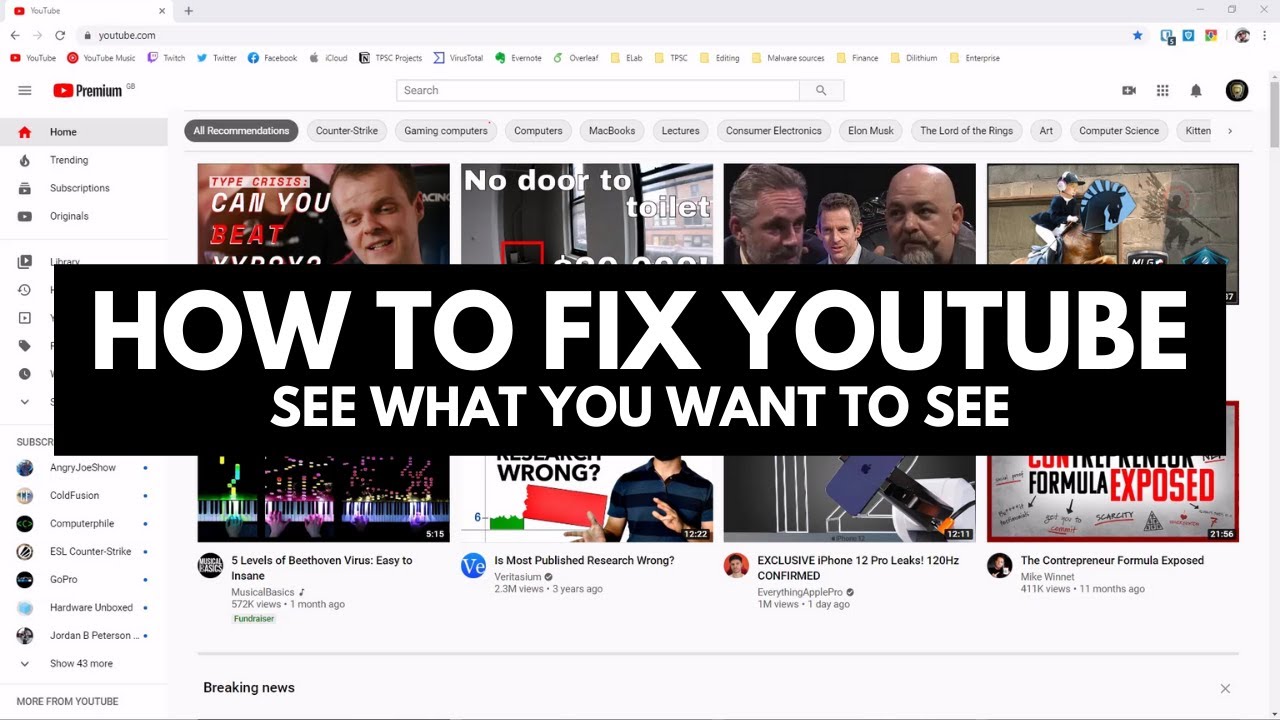
Task: Open EverythingApplePro channel avatar
Action: pyautogui.click(x=736, y=565)
